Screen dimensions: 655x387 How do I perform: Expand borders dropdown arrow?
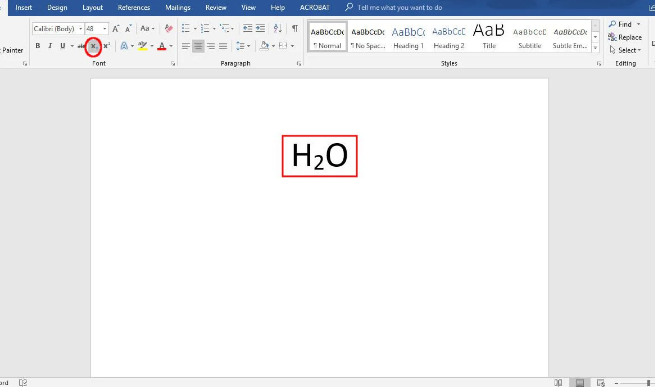pos(292,46)
